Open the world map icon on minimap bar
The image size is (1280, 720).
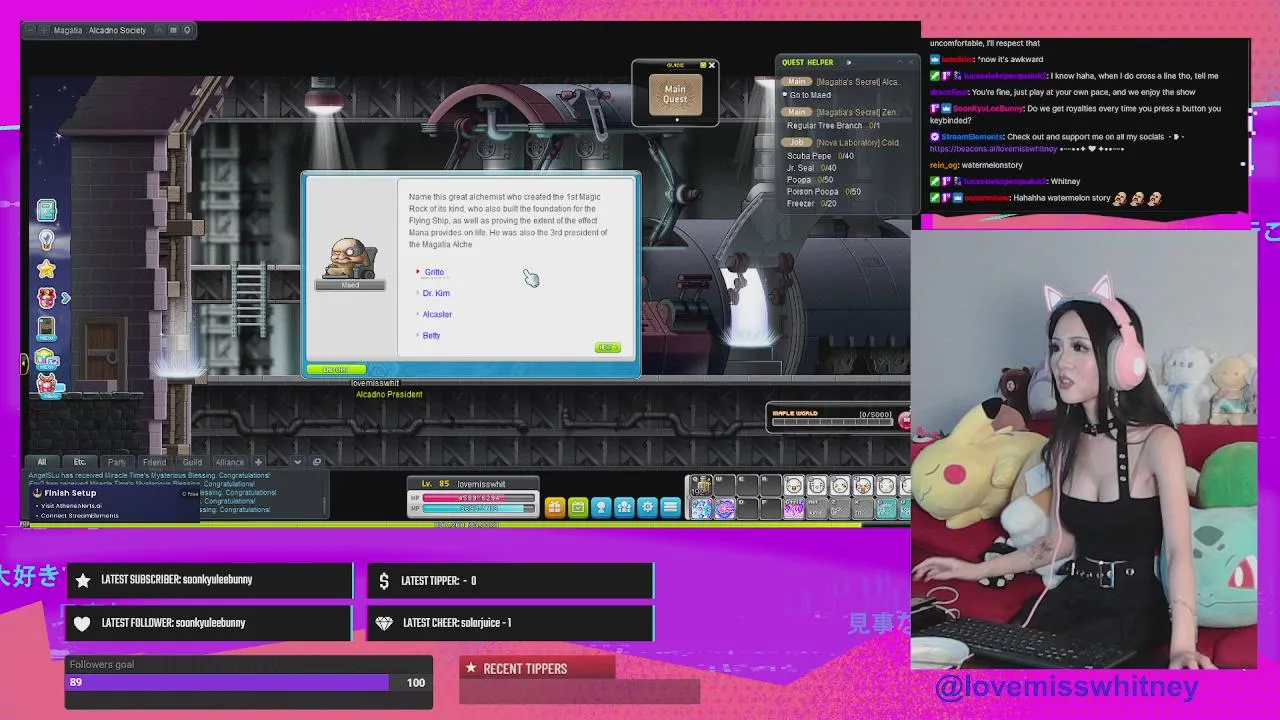click(x=174, y=30)
